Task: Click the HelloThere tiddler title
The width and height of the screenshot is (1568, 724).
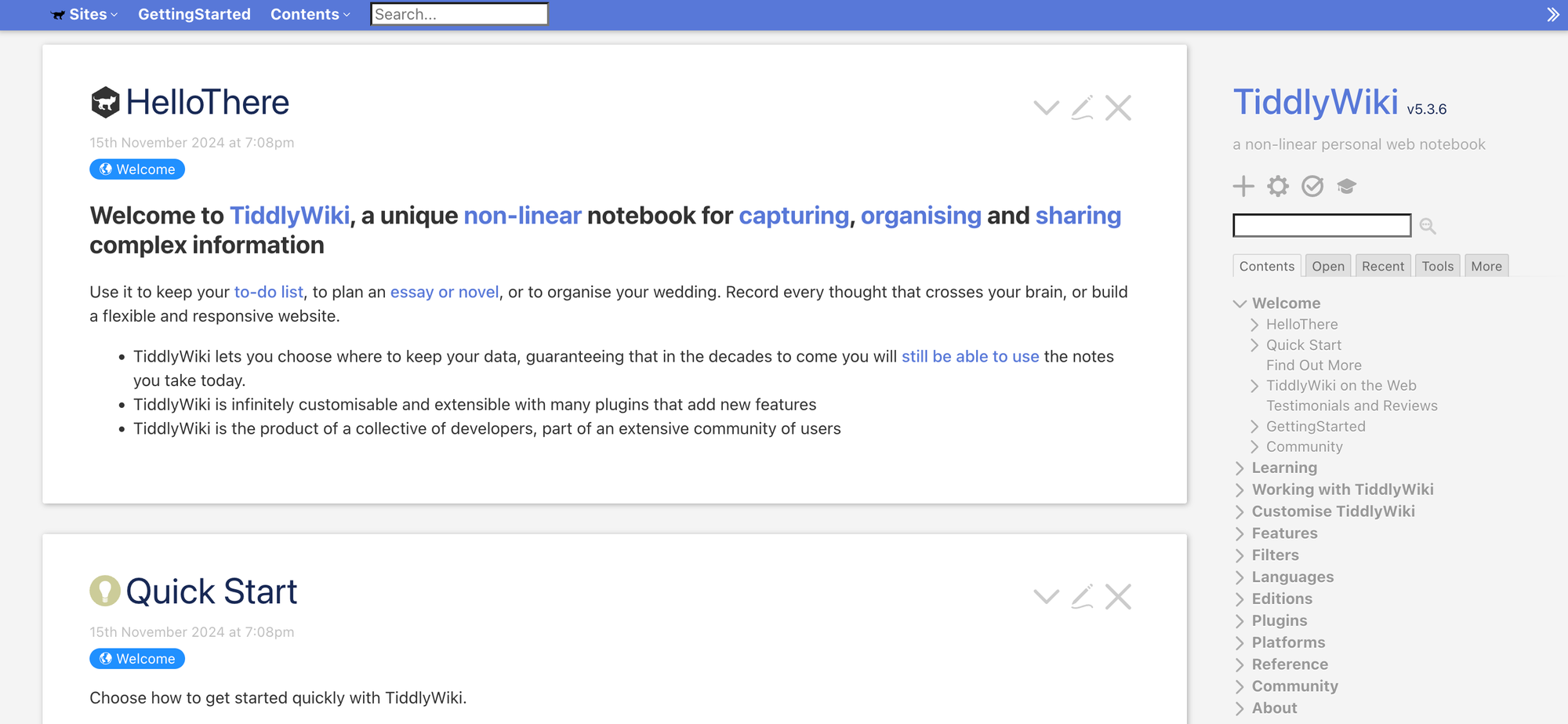Action: (208, 103)
